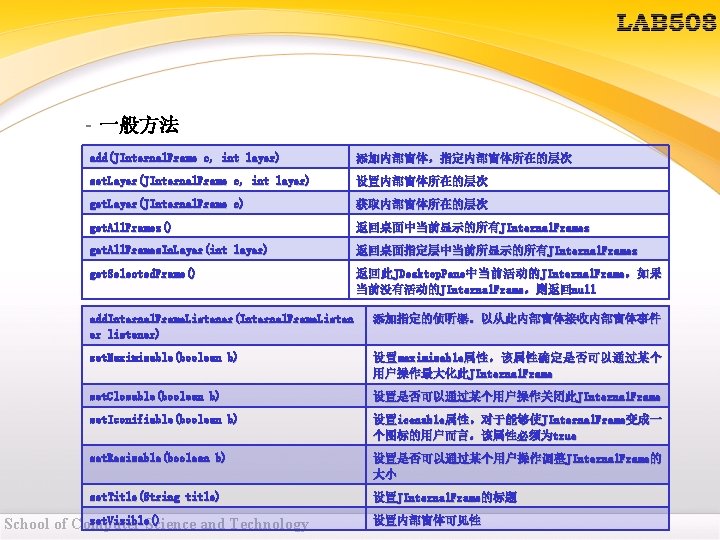
Task: Click description starting 返回此JDesktopPane中当前活动的
Action: pyautogui.click(x=509, y=281)
